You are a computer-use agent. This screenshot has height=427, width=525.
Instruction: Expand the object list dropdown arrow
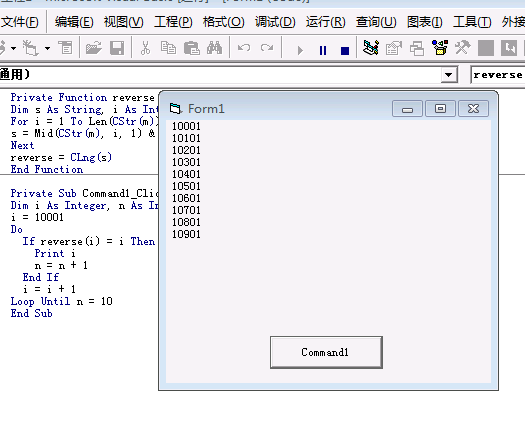click(x=449, y=75)
